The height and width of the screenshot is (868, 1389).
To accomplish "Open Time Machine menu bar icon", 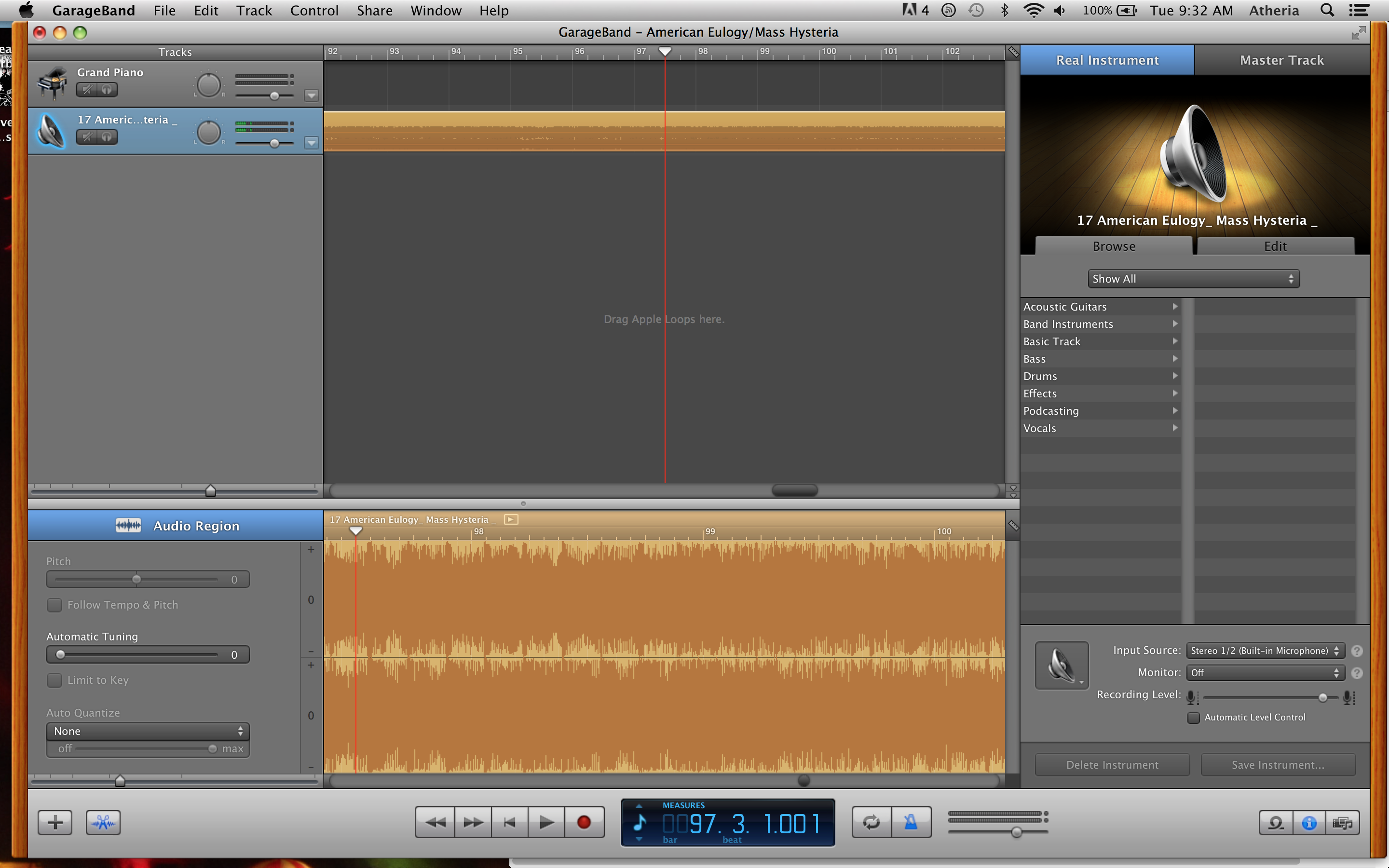I will pos(976,10).
